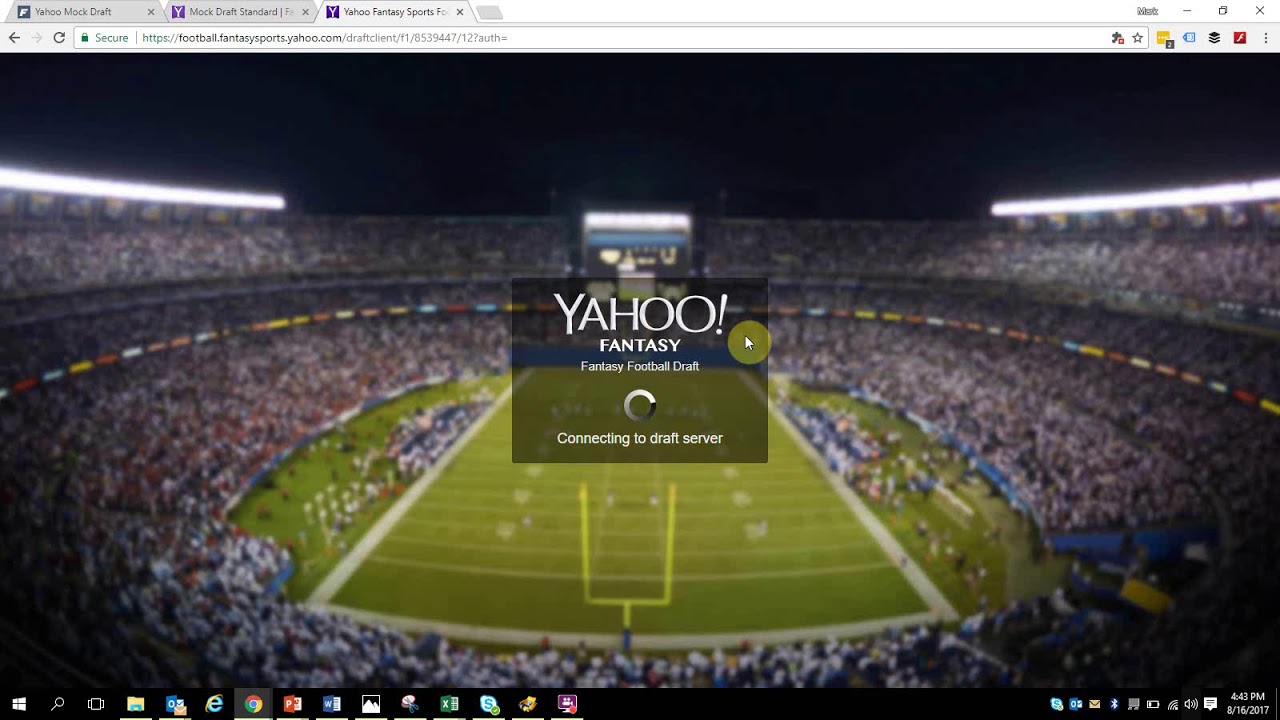This screenshot has height=720, width=1280.
Task: Bookmark this page with the star
Action: click(x=1138, y=38)
